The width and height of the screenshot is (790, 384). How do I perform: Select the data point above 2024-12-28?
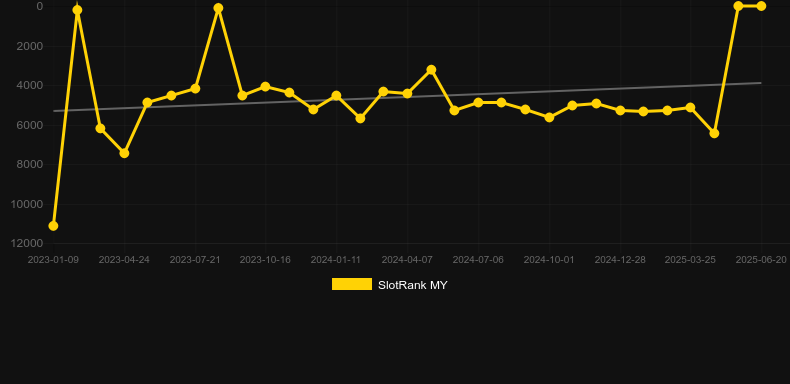[x=620, y=110]
